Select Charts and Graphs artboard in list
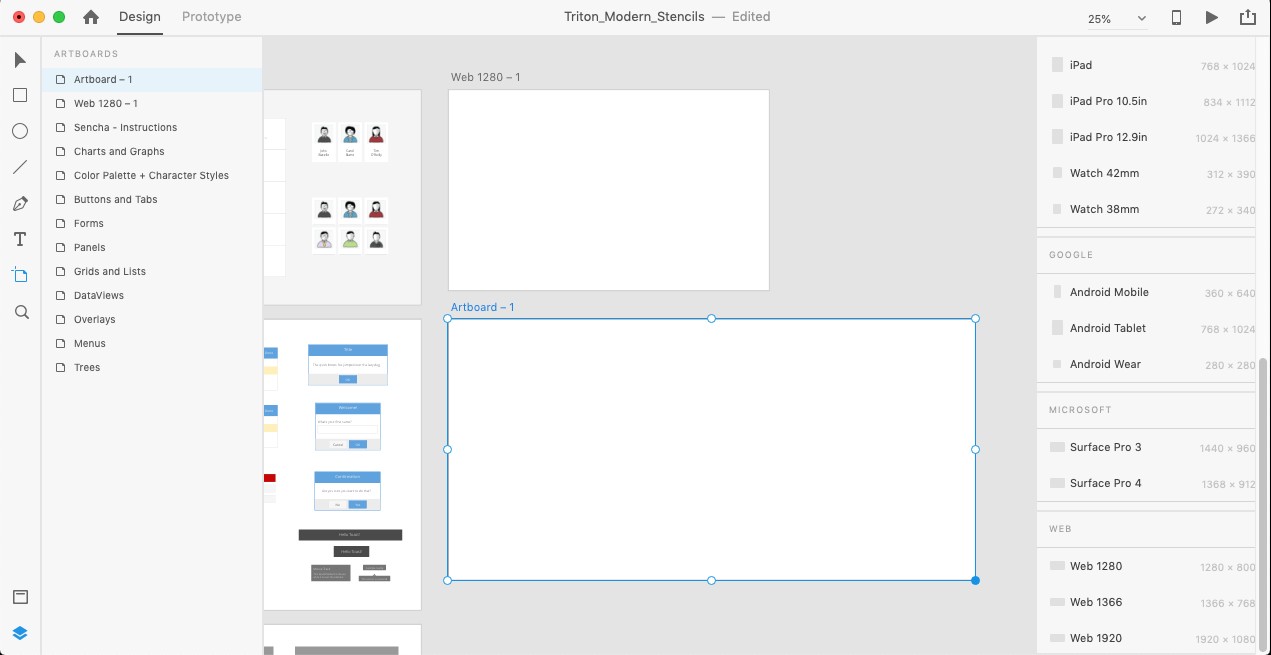The width and height of the screenshot is (1271, 655). 119,151
